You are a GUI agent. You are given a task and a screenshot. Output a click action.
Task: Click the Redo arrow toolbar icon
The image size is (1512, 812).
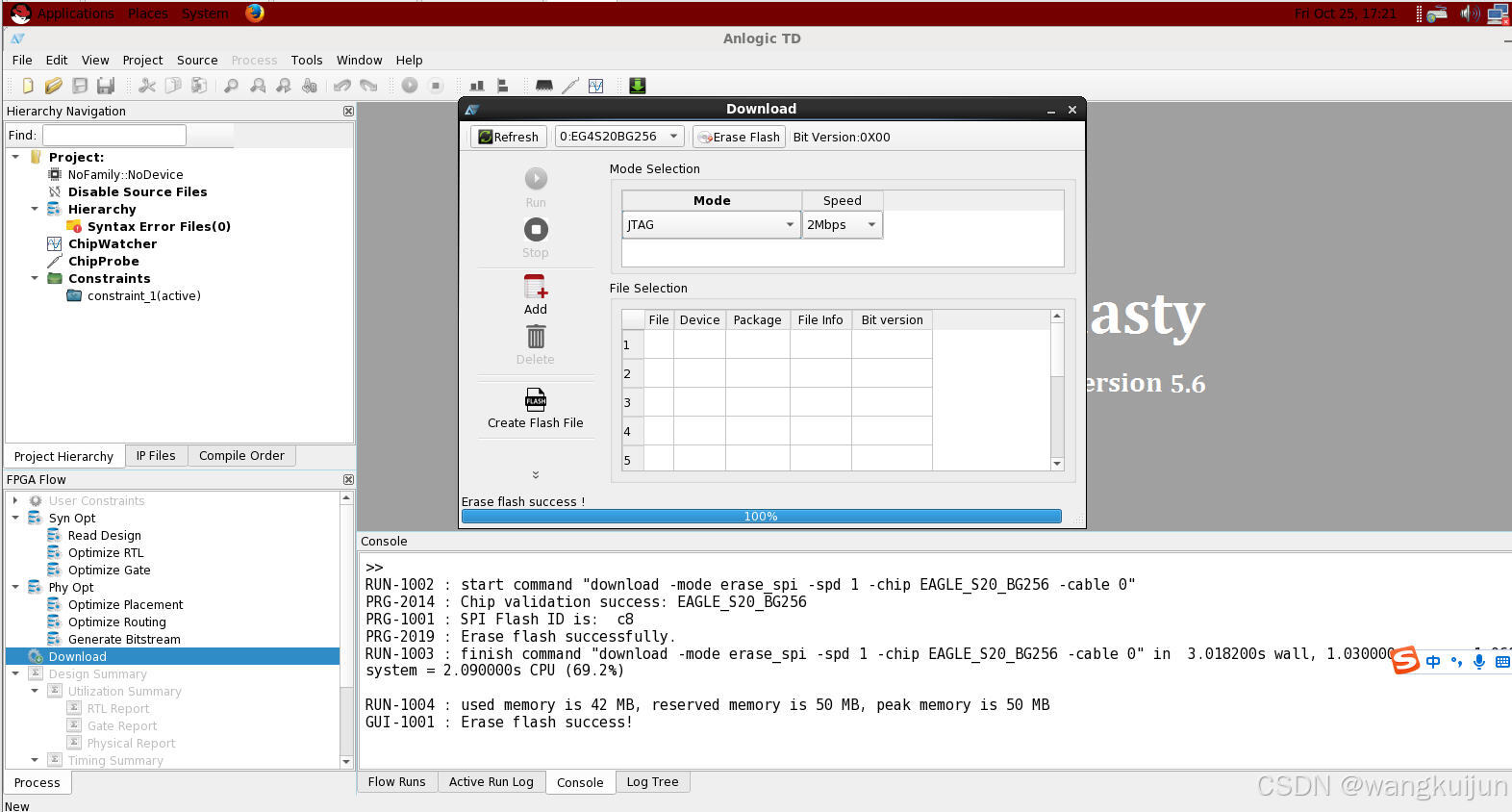click(x=368, y=86)
